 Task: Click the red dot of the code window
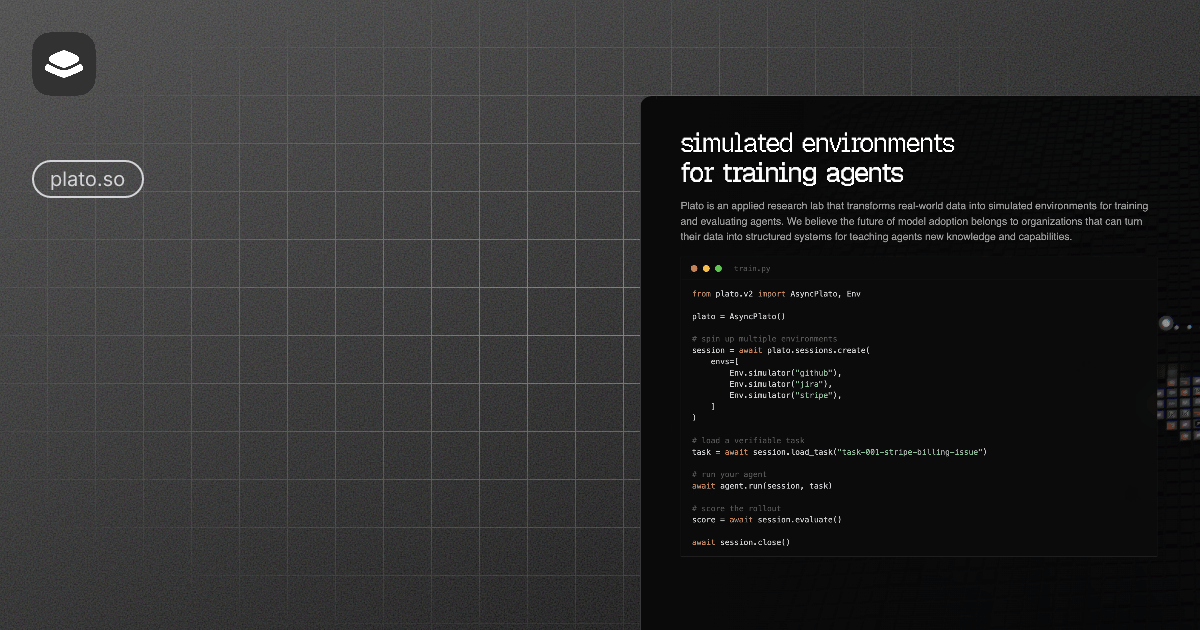694,268
